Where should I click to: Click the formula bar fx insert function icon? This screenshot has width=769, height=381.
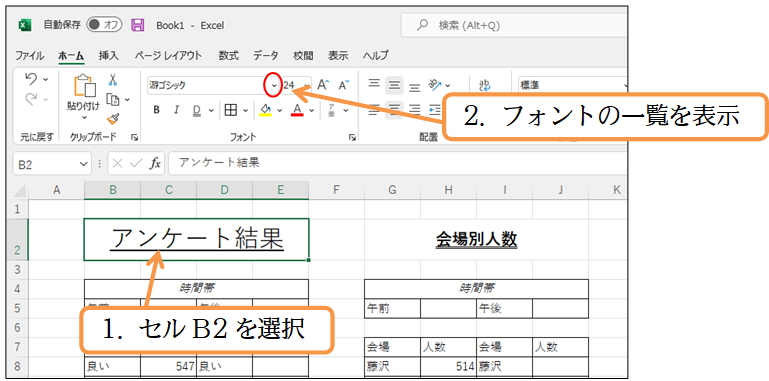[155, 164]
